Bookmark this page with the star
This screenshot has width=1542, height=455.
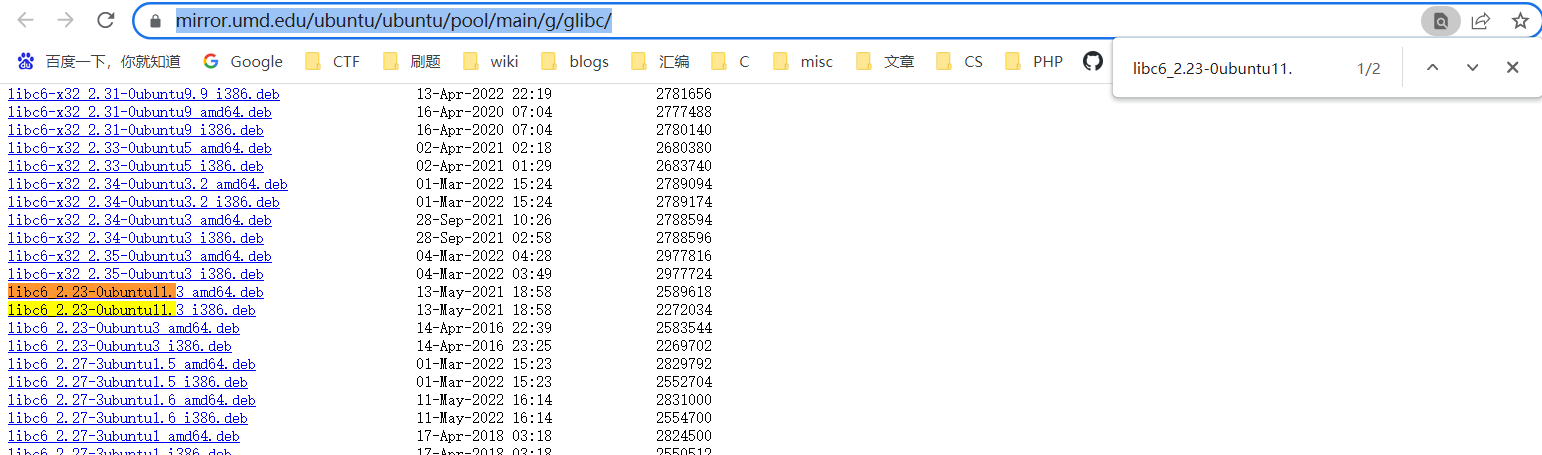[x=1520, y=21]
